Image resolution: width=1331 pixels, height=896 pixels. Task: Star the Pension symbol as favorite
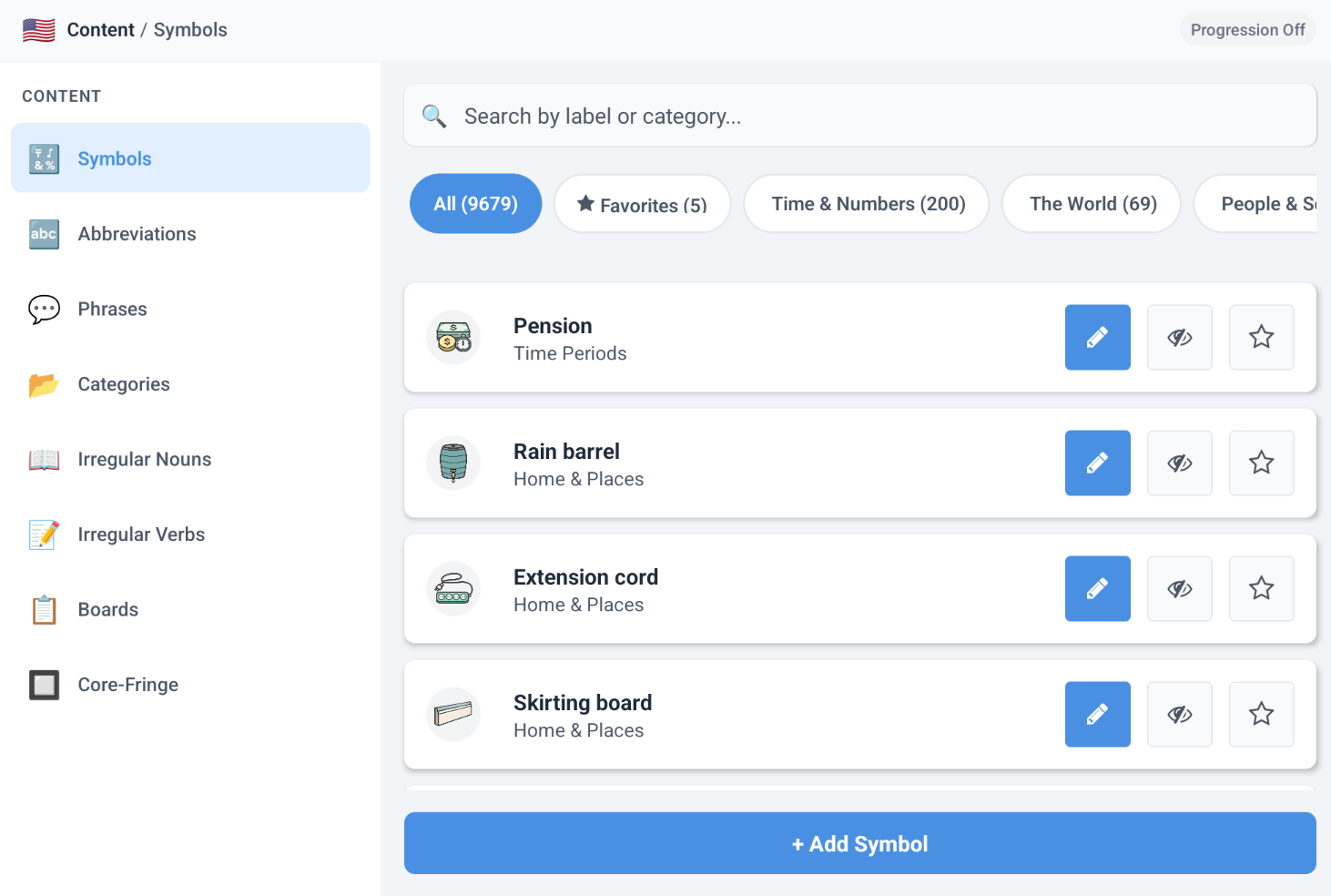tap(1261, 337)
